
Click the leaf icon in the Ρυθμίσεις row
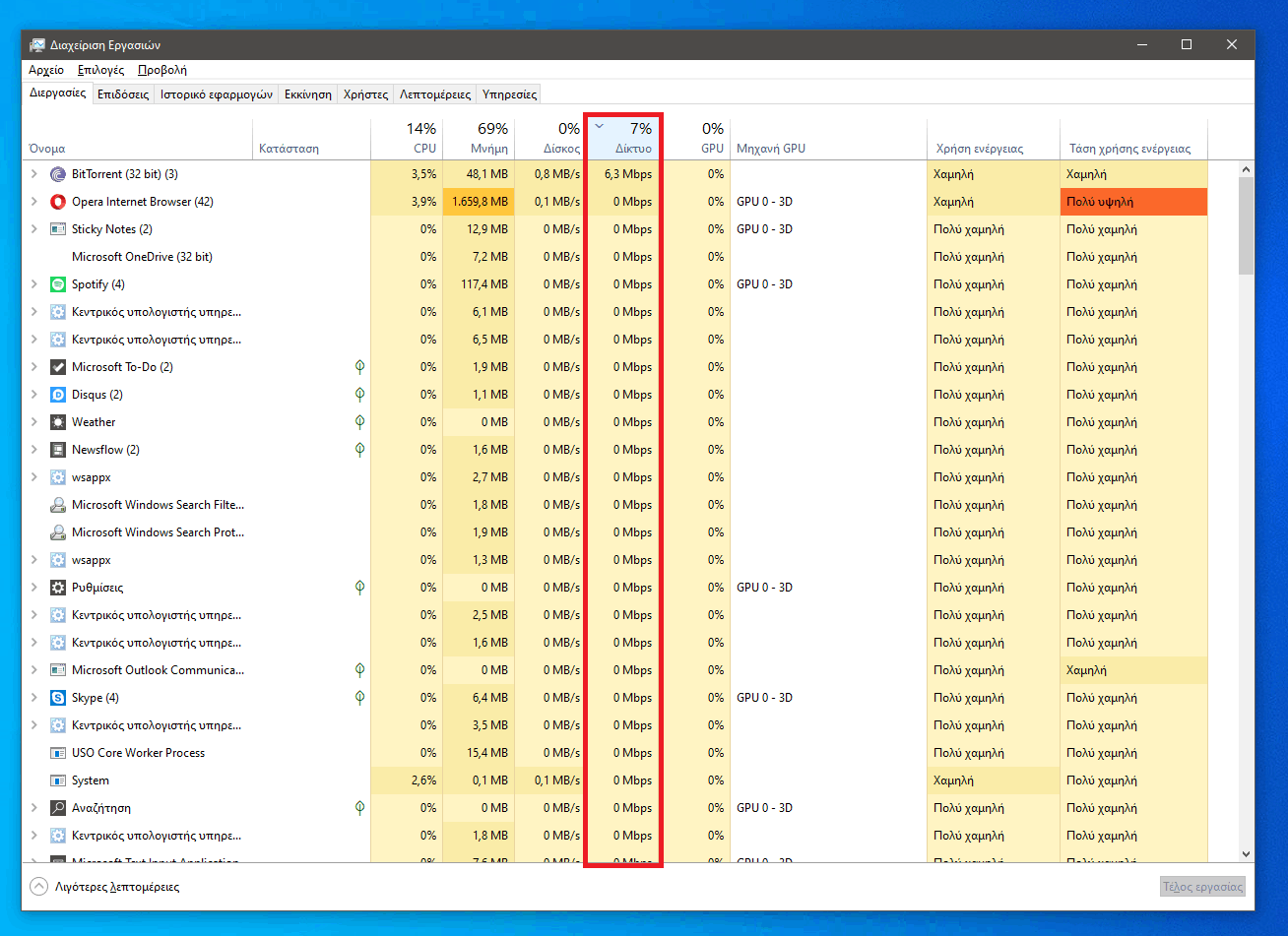[360, 588]
